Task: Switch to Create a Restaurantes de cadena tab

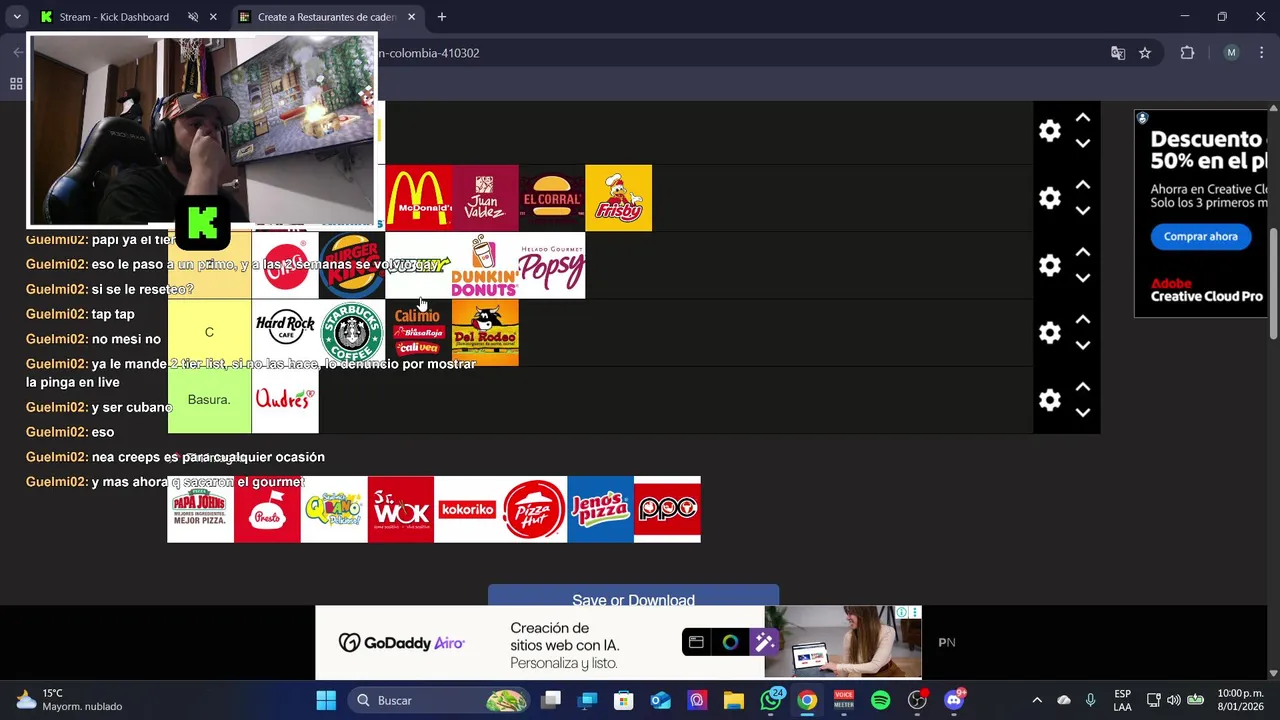Action: tap(326, 17)
